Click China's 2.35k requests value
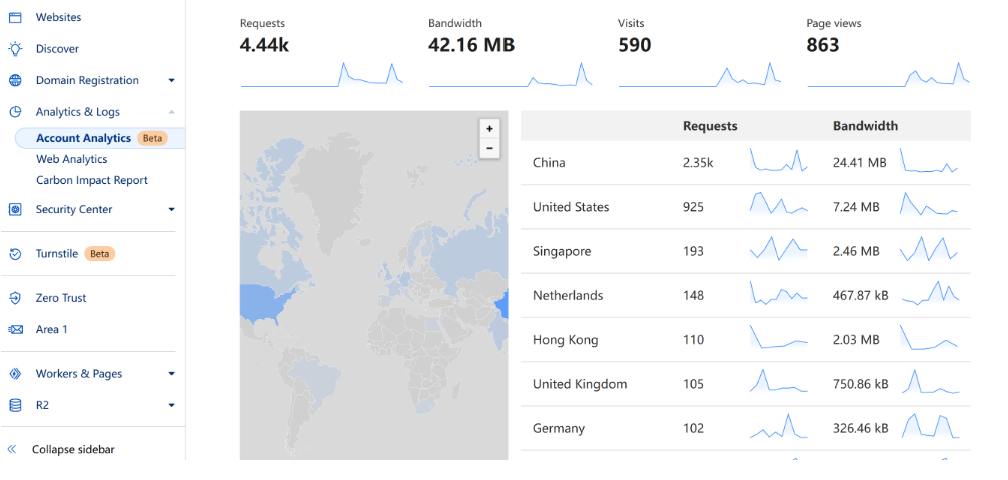This screenshot has height=480, width=1008. point(698,163)
